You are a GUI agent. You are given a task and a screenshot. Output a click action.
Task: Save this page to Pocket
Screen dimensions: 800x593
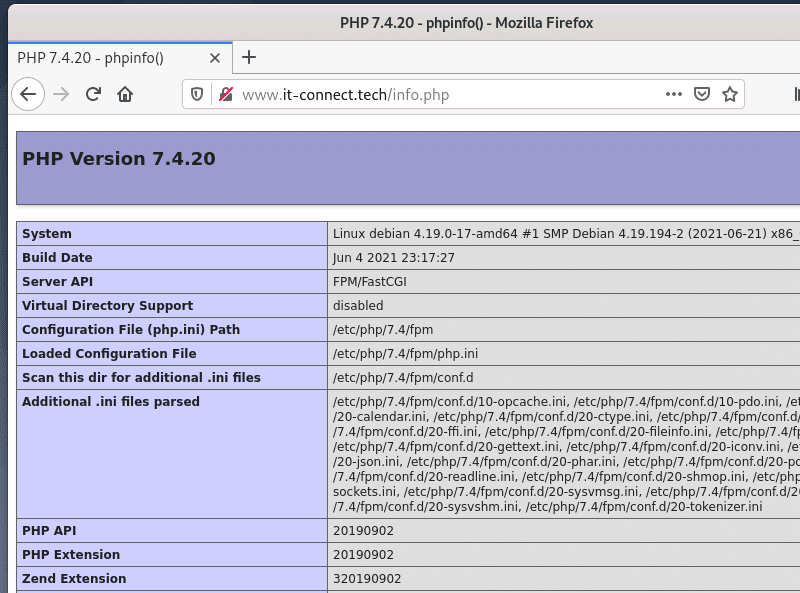tap(698, 94)
